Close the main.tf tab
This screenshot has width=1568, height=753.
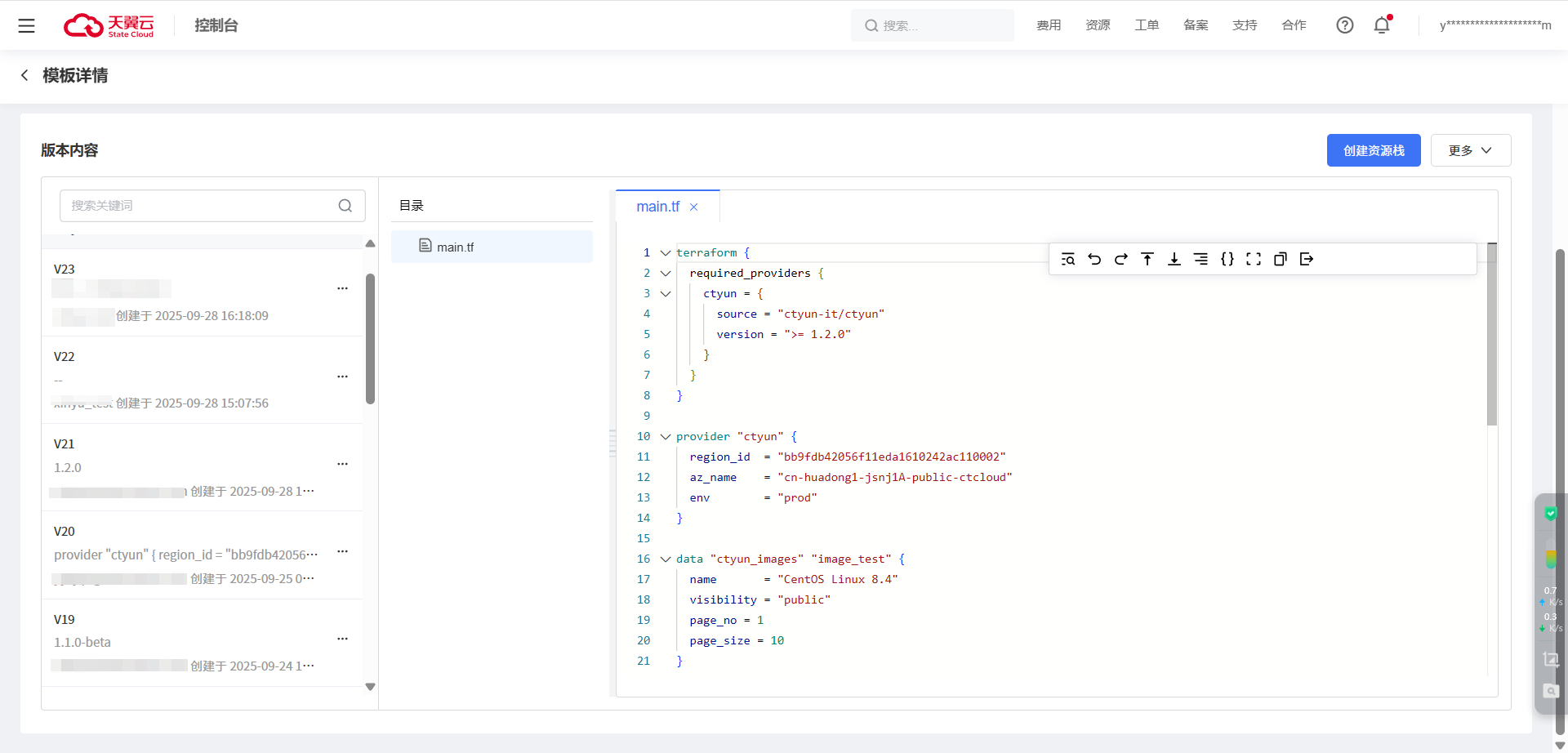693,207
